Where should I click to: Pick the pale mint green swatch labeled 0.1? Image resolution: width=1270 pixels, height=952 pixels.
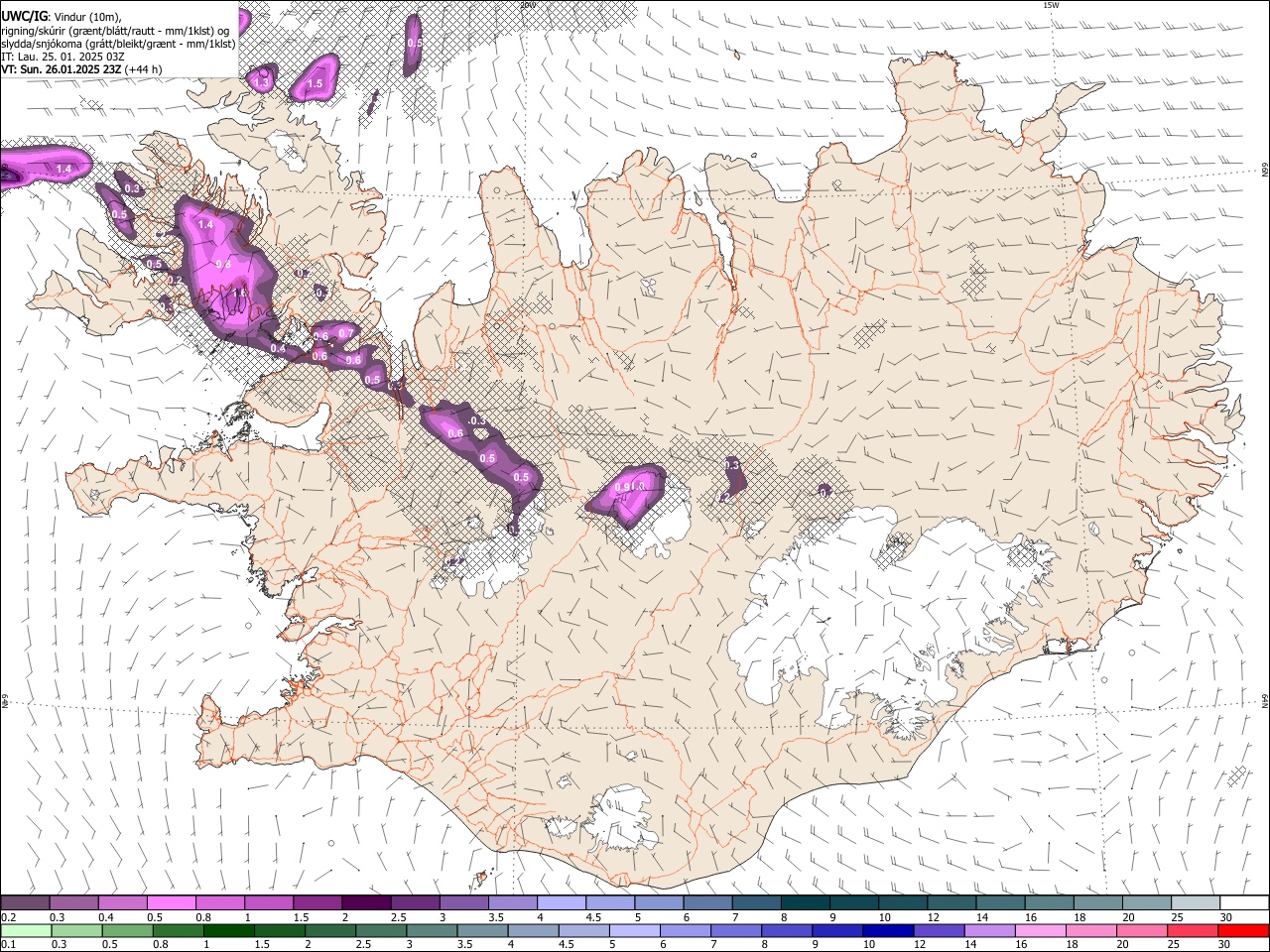(25, 931)
